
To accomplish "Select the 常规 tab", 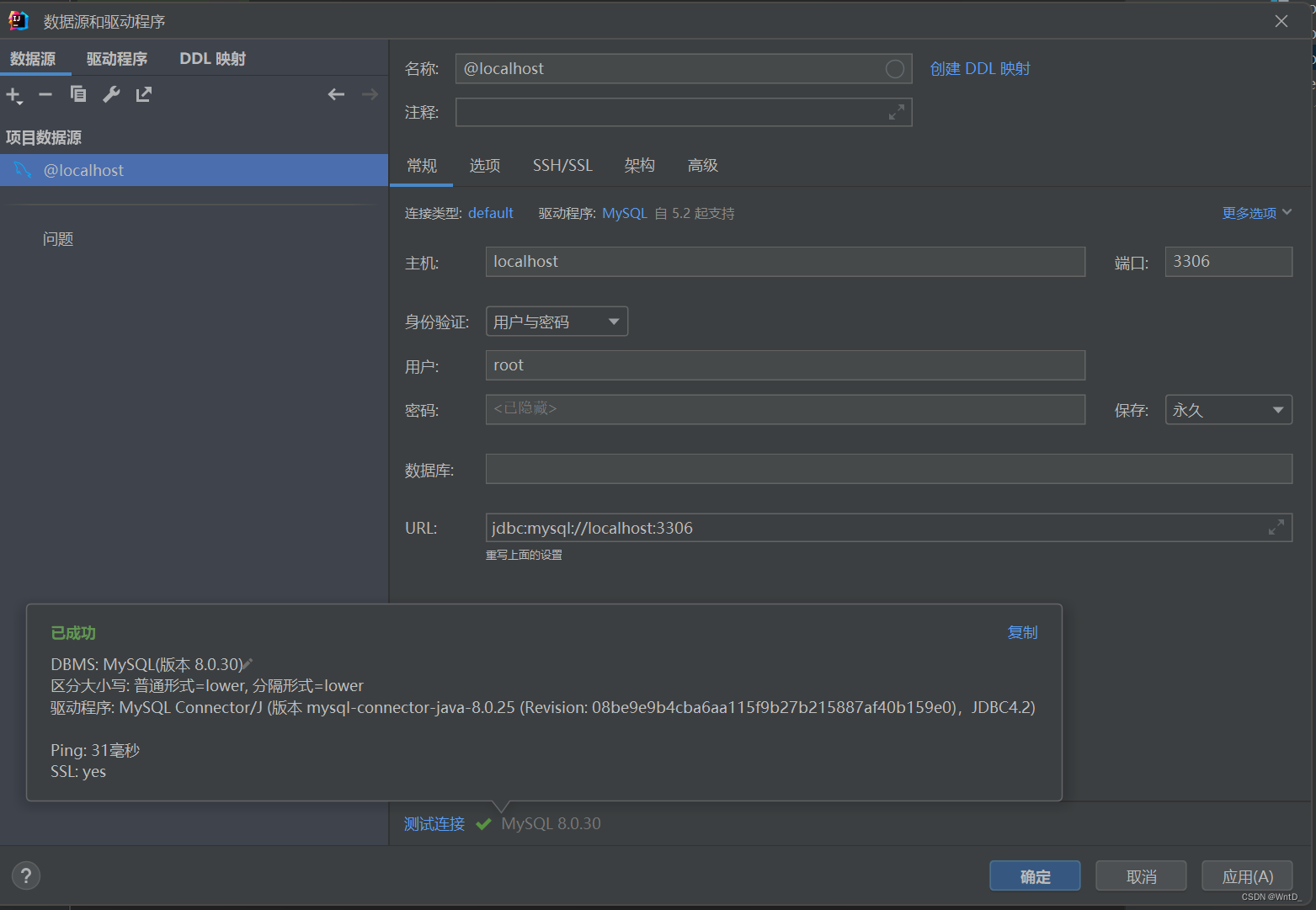I will (x=422, y=166).
